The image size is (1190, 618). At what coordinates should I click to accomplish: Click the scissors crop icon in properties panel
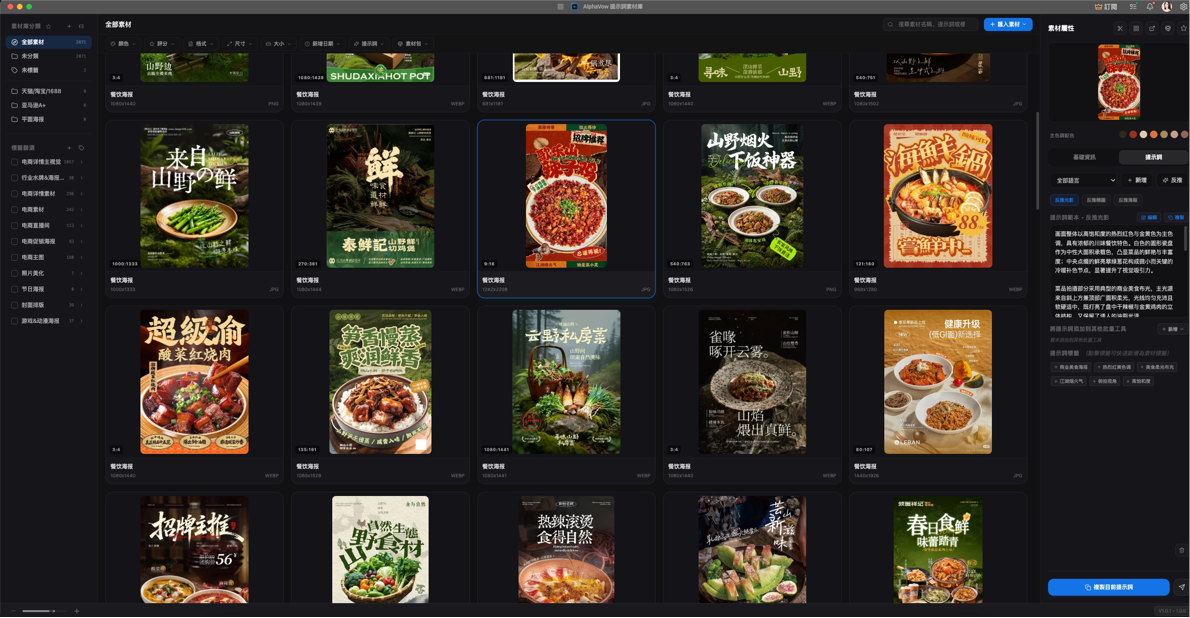pyautogui.click(x=1120, y=28)
